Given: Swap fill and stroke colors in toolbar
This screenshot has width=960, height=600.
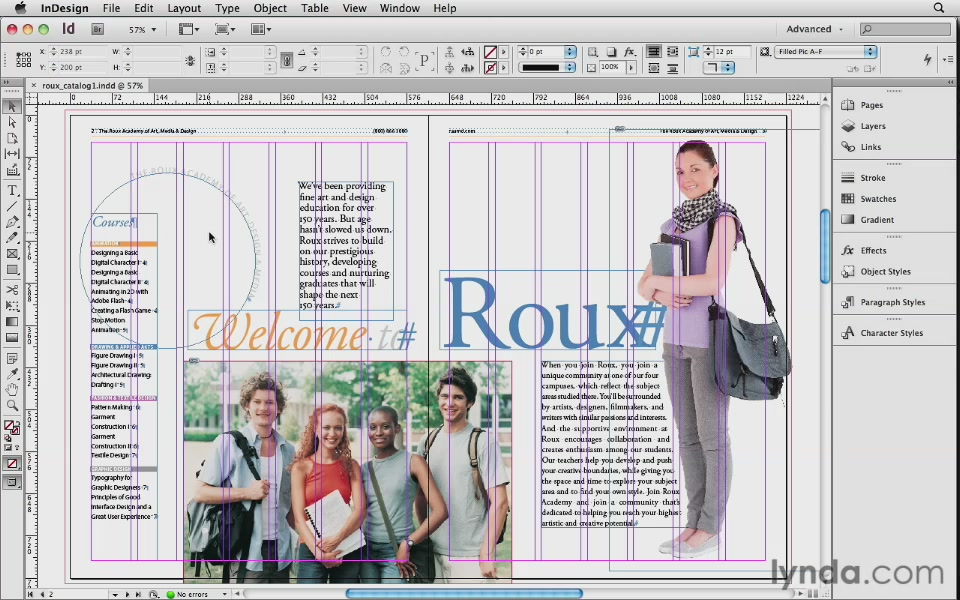Looking at the screenshot, I should tap(17, 423).
